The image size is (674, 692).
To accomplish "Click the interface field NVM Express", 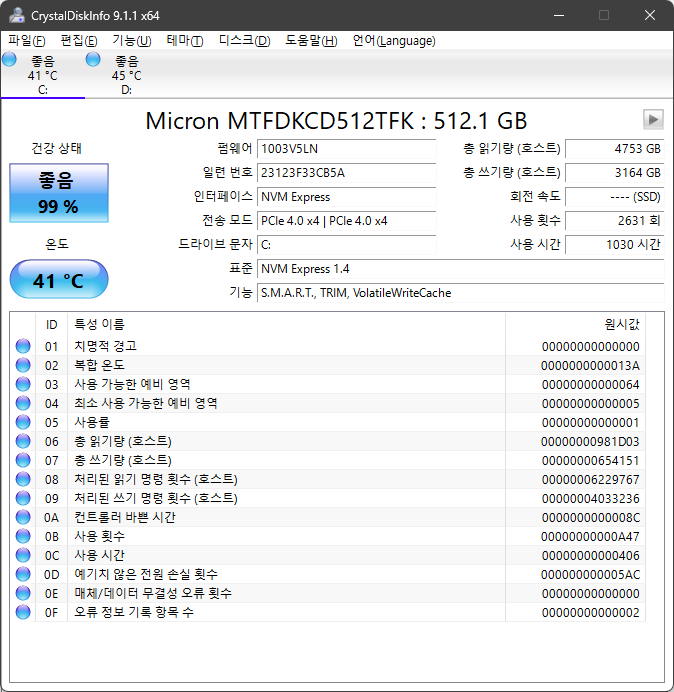I will (x=346, y=197).
